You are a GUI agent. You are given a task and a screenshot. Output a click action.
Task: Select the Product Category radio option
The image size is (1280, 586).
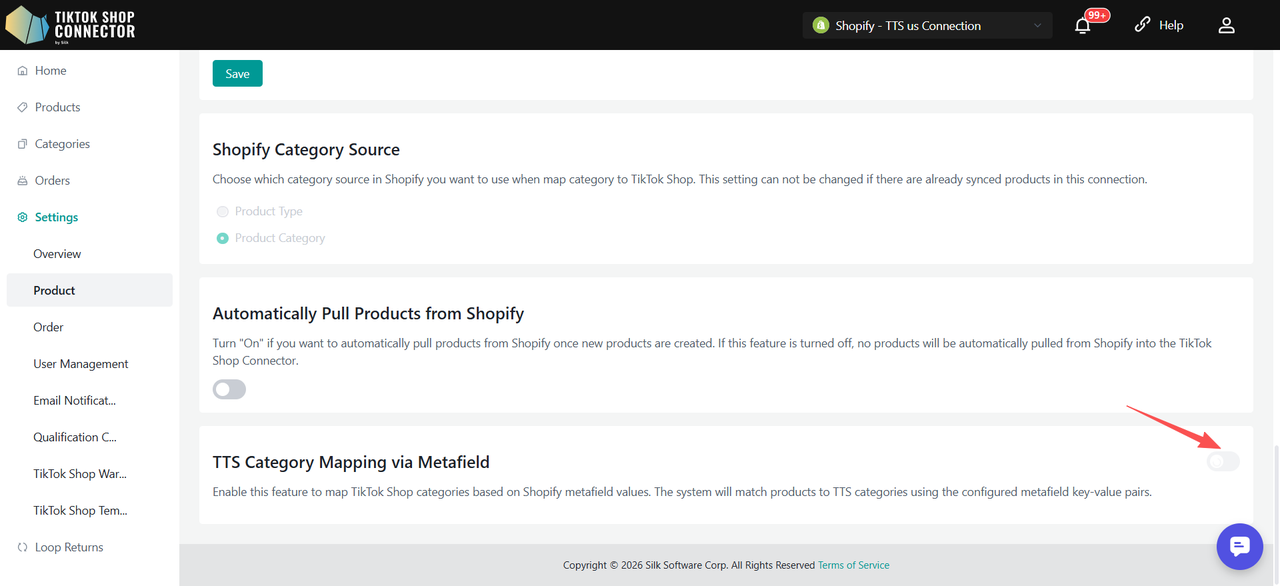click(223, 238)
